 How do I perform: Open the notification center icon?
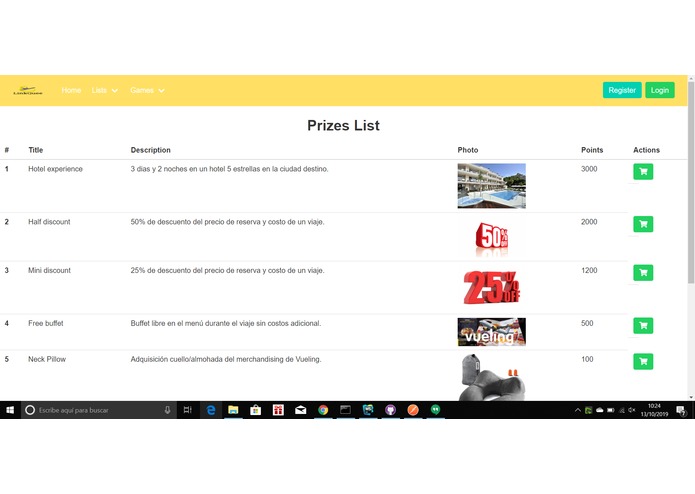(x=681, y=410)
